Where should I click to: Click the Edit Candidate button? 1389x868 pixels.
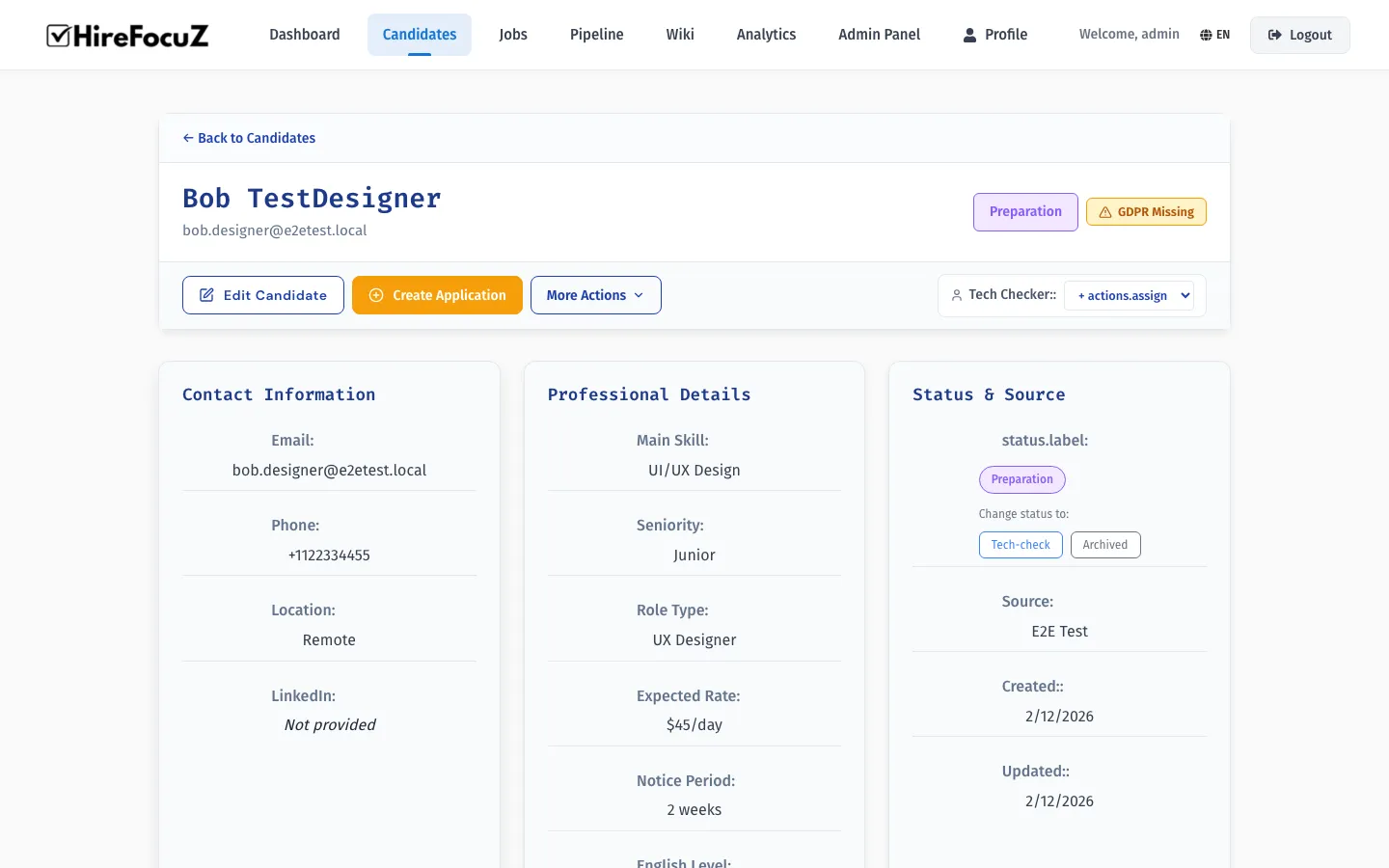click(262, 295)
